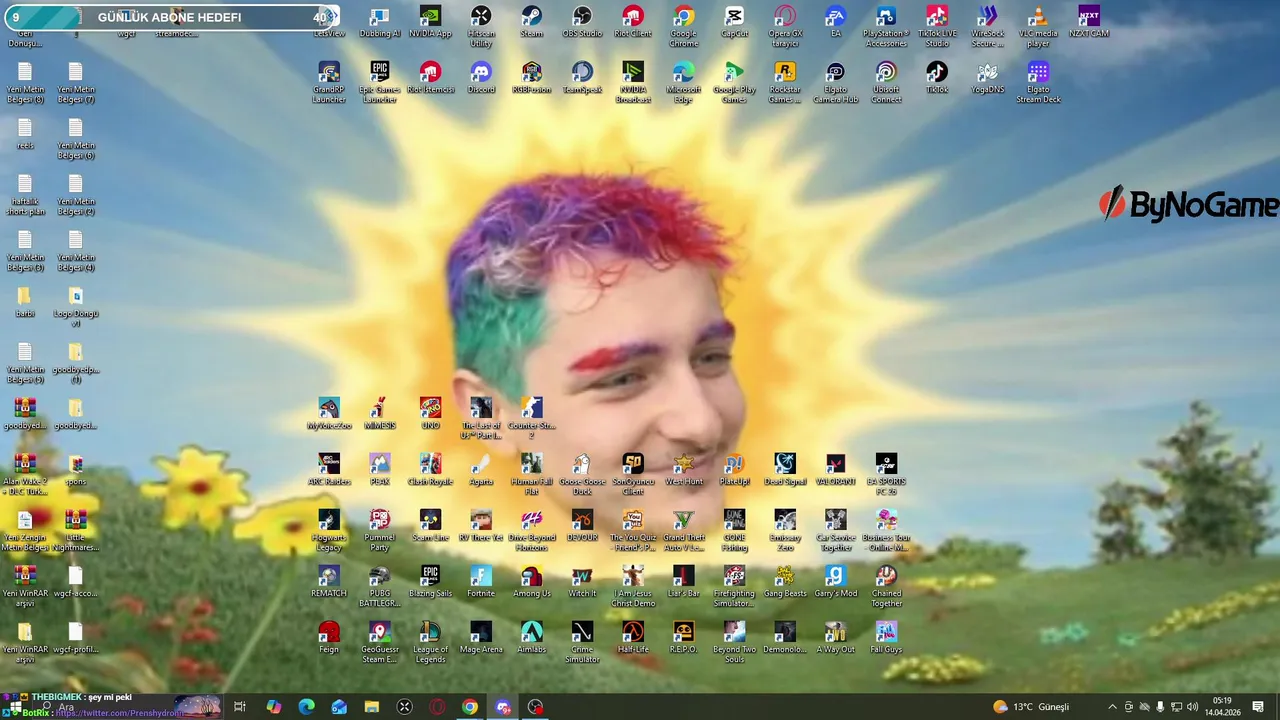This screenshot has height=720, width=1280.
Task: Open the RGBFusion desktop shortcut
Action: point(531,78)
